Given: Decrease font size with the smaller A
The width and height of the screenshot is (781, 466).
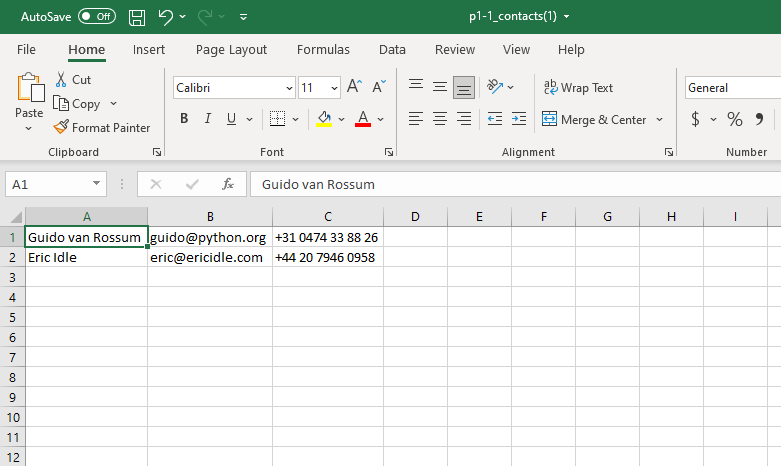Looking at the screenshot, I should [379, 87].
